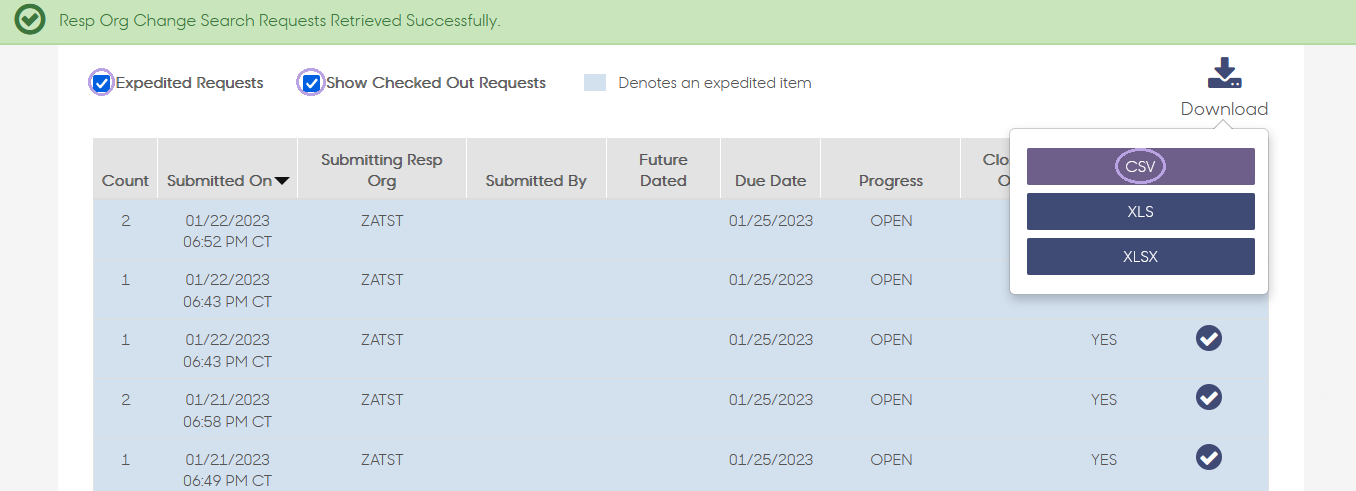Sort by Submitted On arrow
This screenshot has height=491, width=1356.
pos(282,181)
